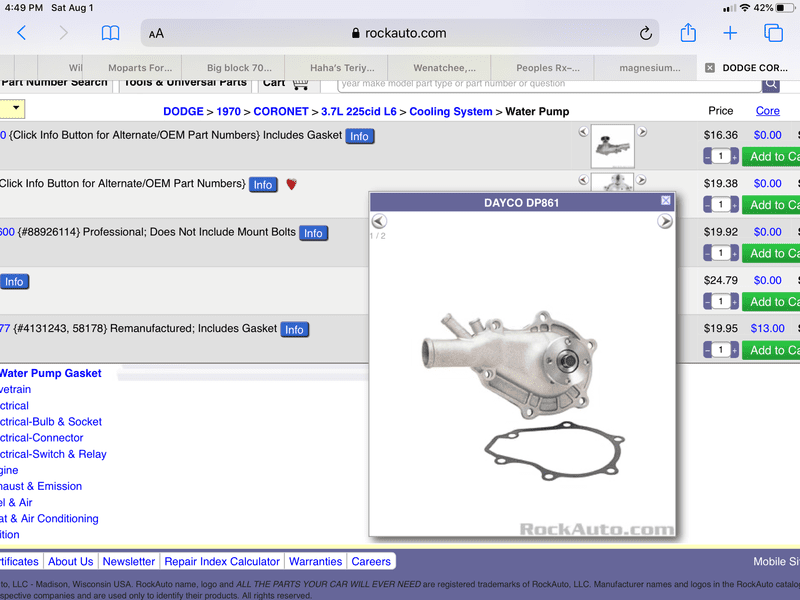Open the shopping cart icon
This screenshot has width=800, height=600.
[300, 84]
